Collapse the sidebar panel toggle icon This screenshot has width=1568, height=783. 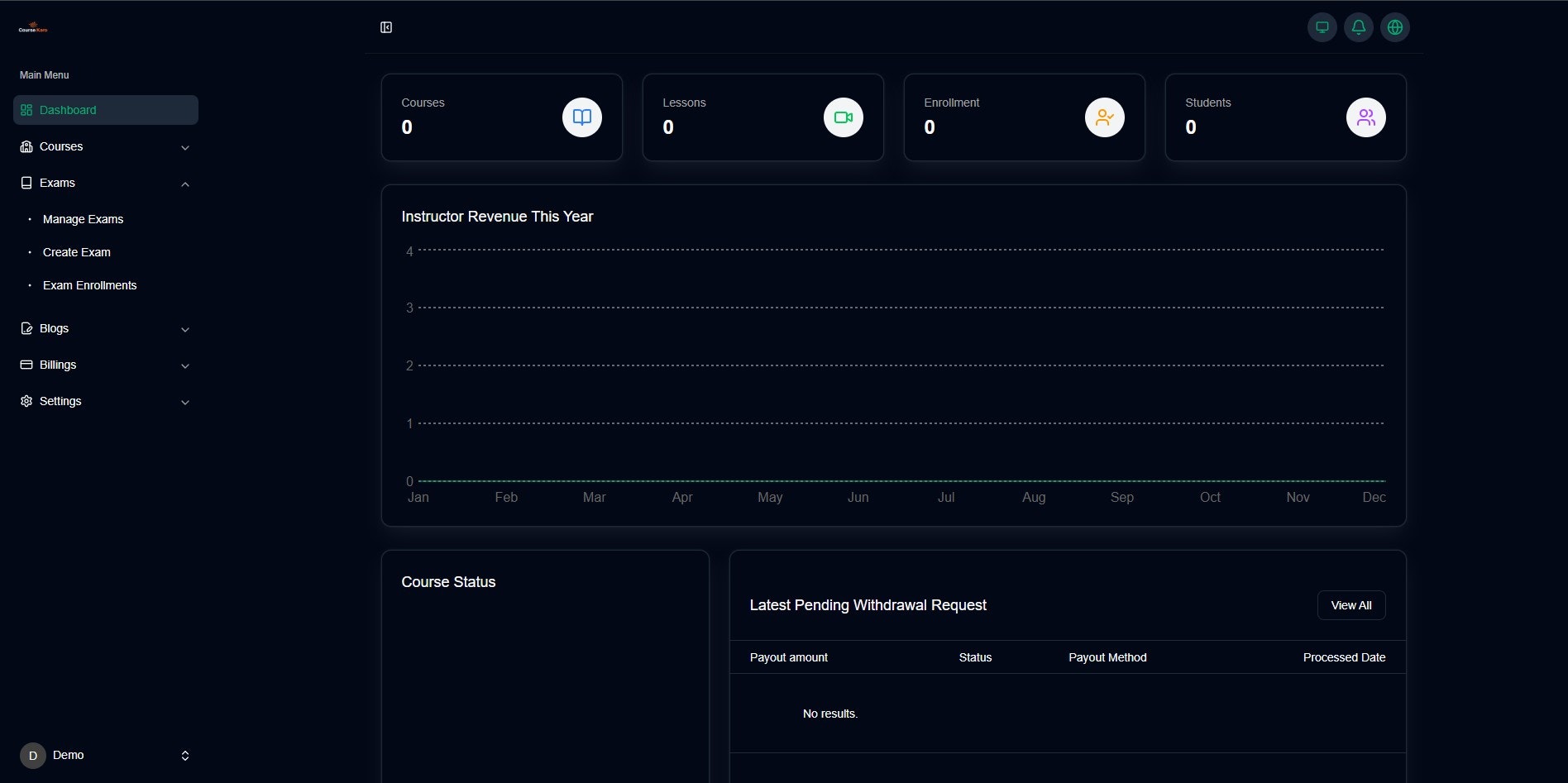tap(386, 27)
